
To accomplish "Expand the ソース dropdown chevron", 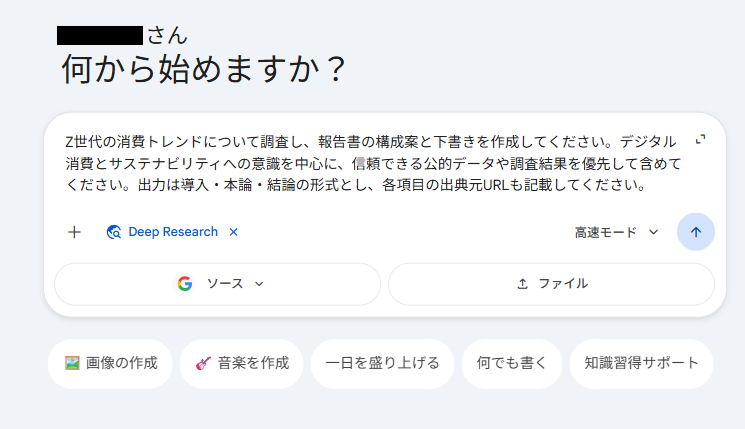I will pos(259,284).
